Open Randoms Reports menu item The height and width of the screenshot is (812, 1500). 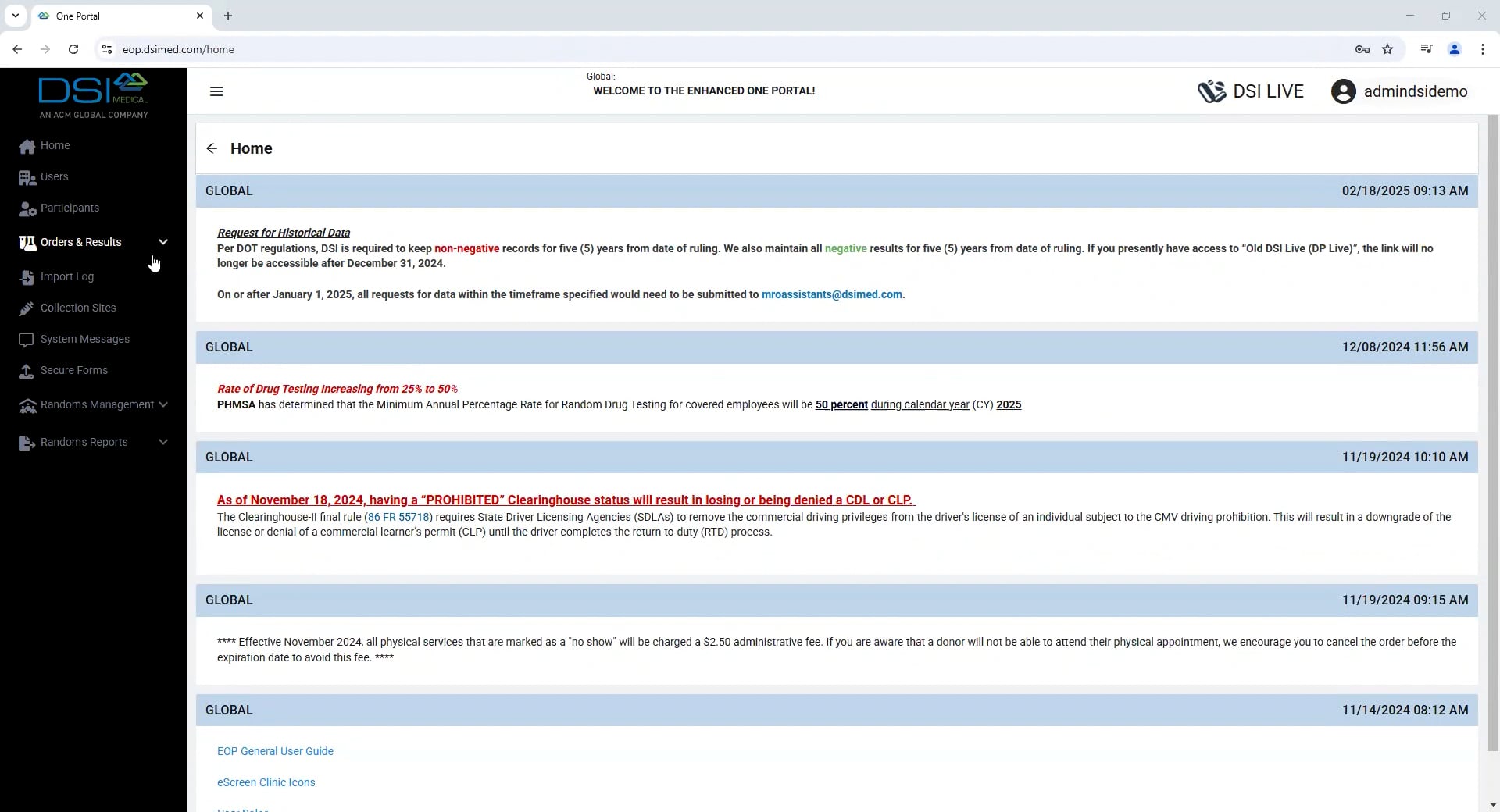(x=84, y=442)
